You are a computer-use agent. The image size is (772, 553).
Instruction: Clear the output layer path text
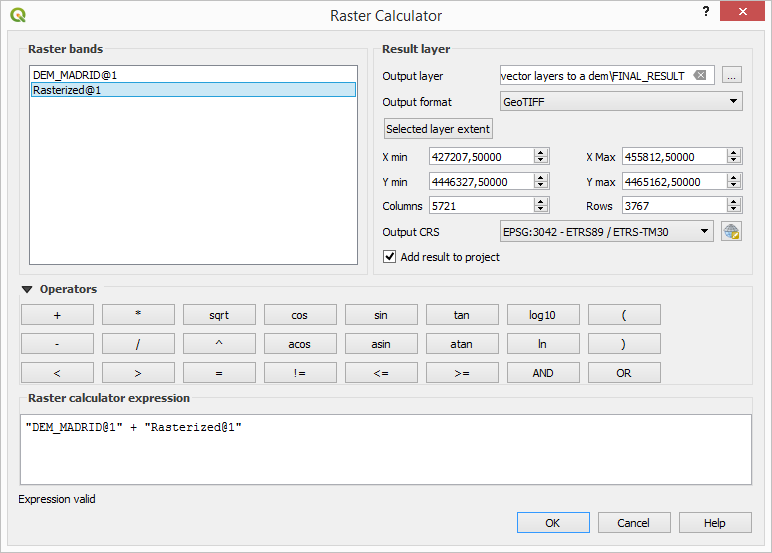point(700,76)
